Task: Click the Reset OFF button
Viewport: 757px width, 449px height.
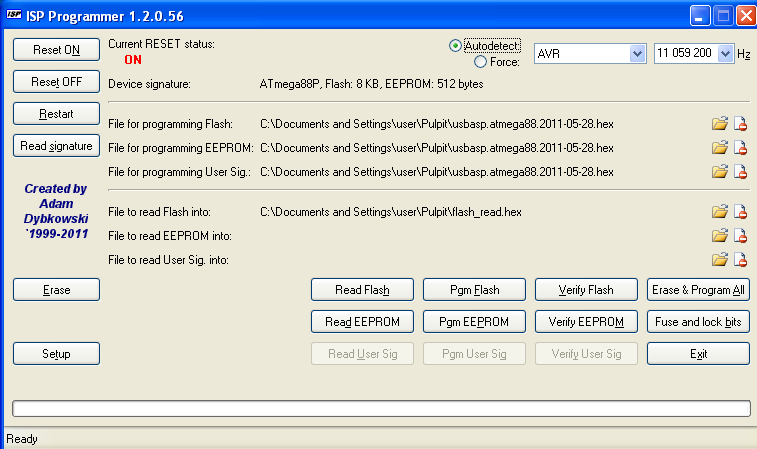Action: pyautogui.click(x=56, y=82)
